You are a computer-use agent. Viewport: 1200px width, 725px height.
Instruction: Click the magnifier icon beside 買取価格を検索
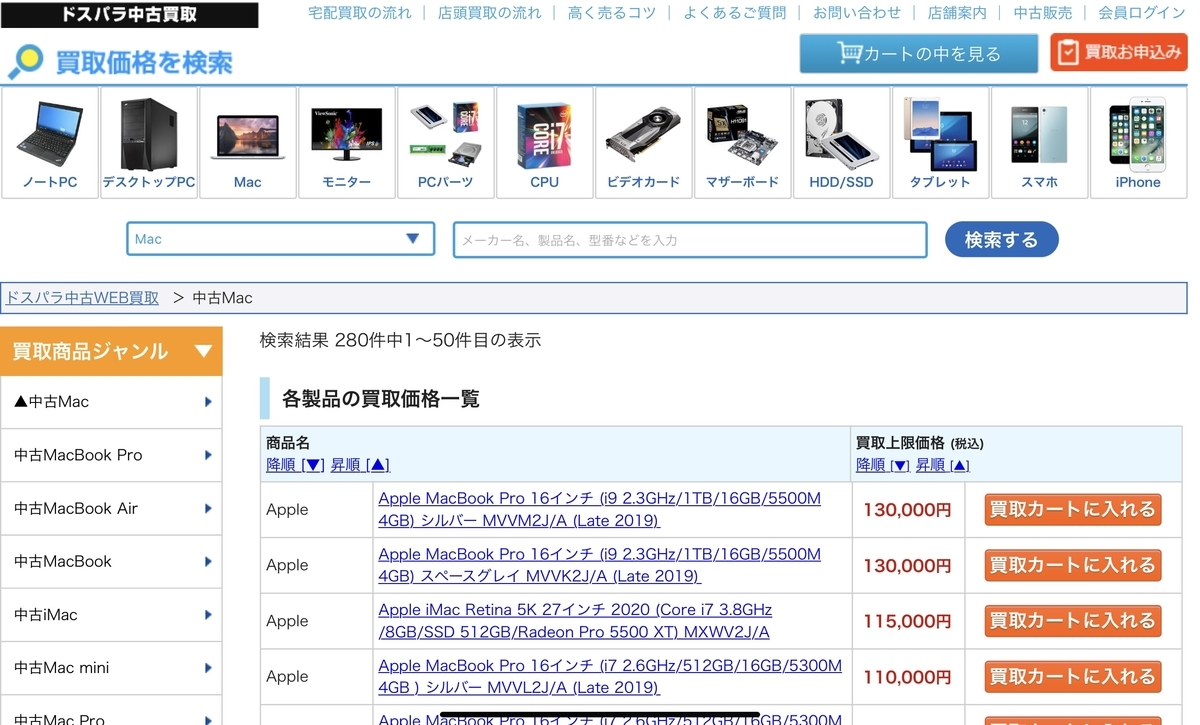[25, 62]
